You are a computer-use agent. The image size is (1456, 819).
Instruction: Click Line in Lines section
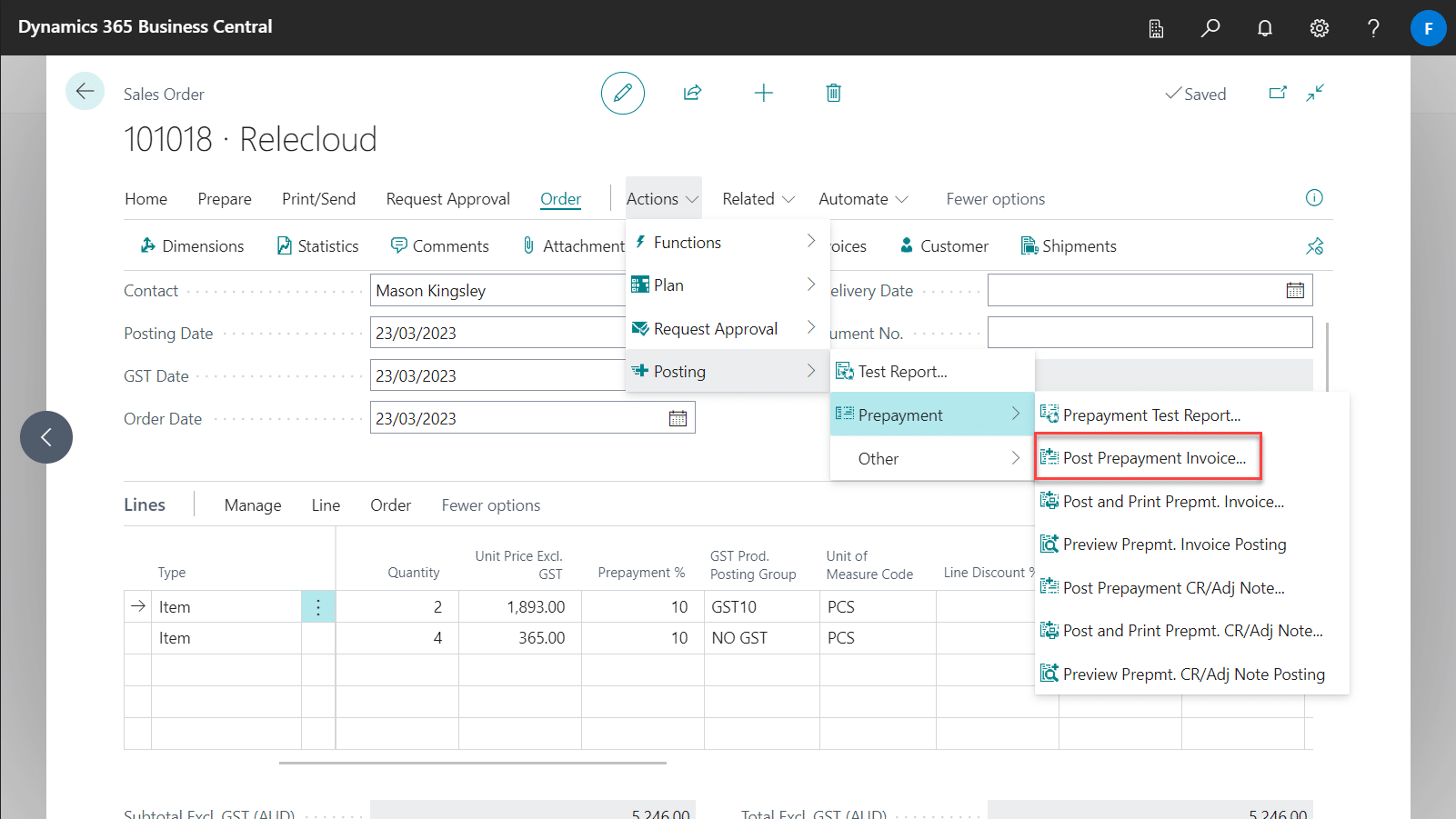point(326,504)
